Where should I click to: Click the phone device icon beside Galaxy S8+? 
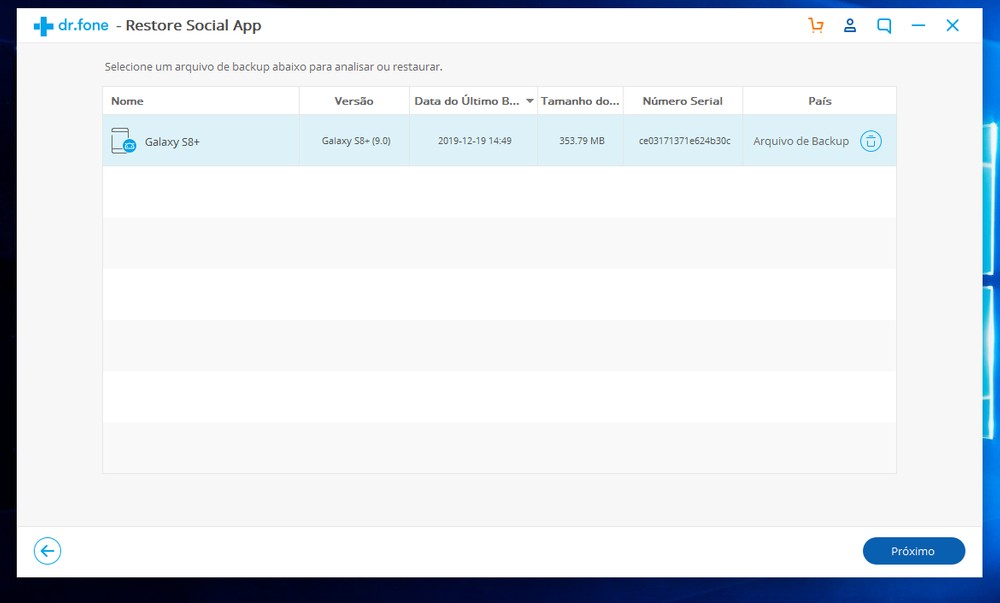click(x=122, y=141)
